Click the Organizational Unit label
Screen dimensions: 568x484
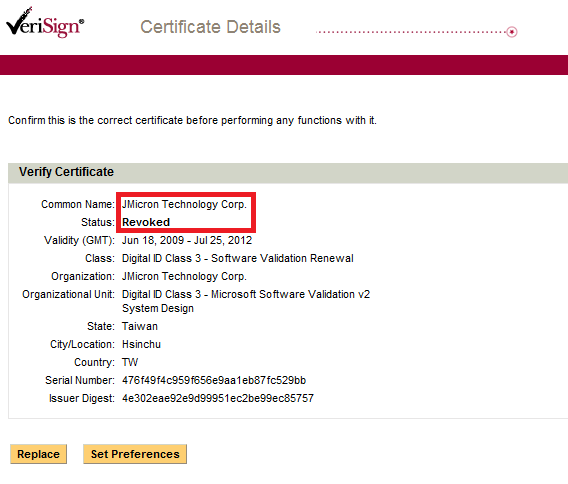click(x=68, y=294)
